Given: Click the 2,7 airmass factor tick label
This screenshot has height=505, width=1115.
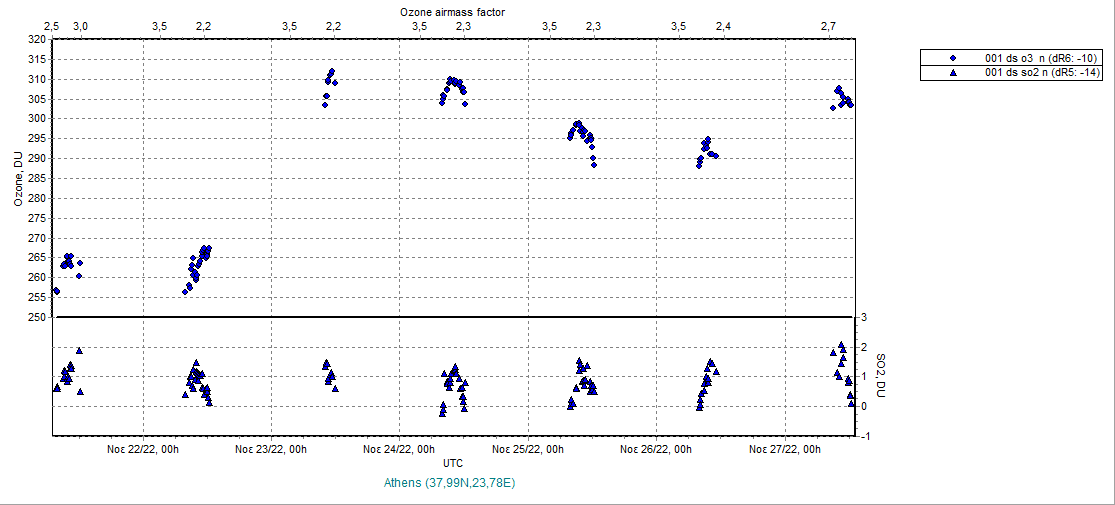Looking at the screenshot, I should click(828, 25).
